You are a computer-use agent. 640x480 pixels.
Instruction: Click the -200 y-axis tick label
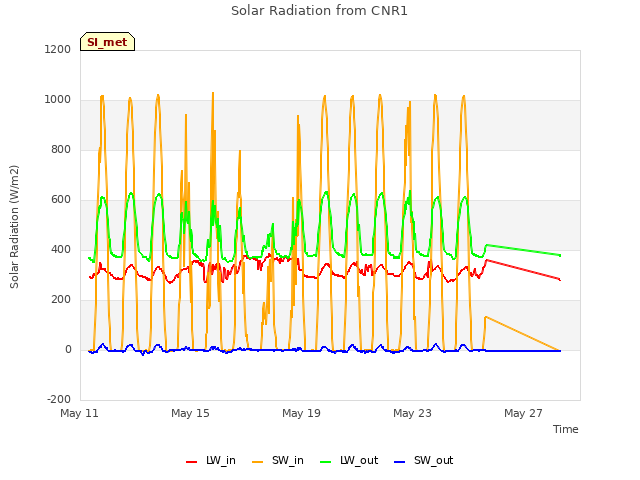[x=59, y=399]
